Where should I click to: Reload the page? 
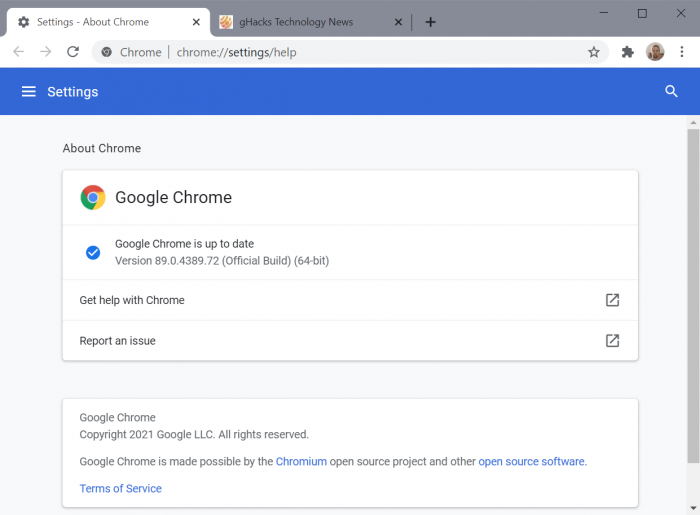point(72,52)
